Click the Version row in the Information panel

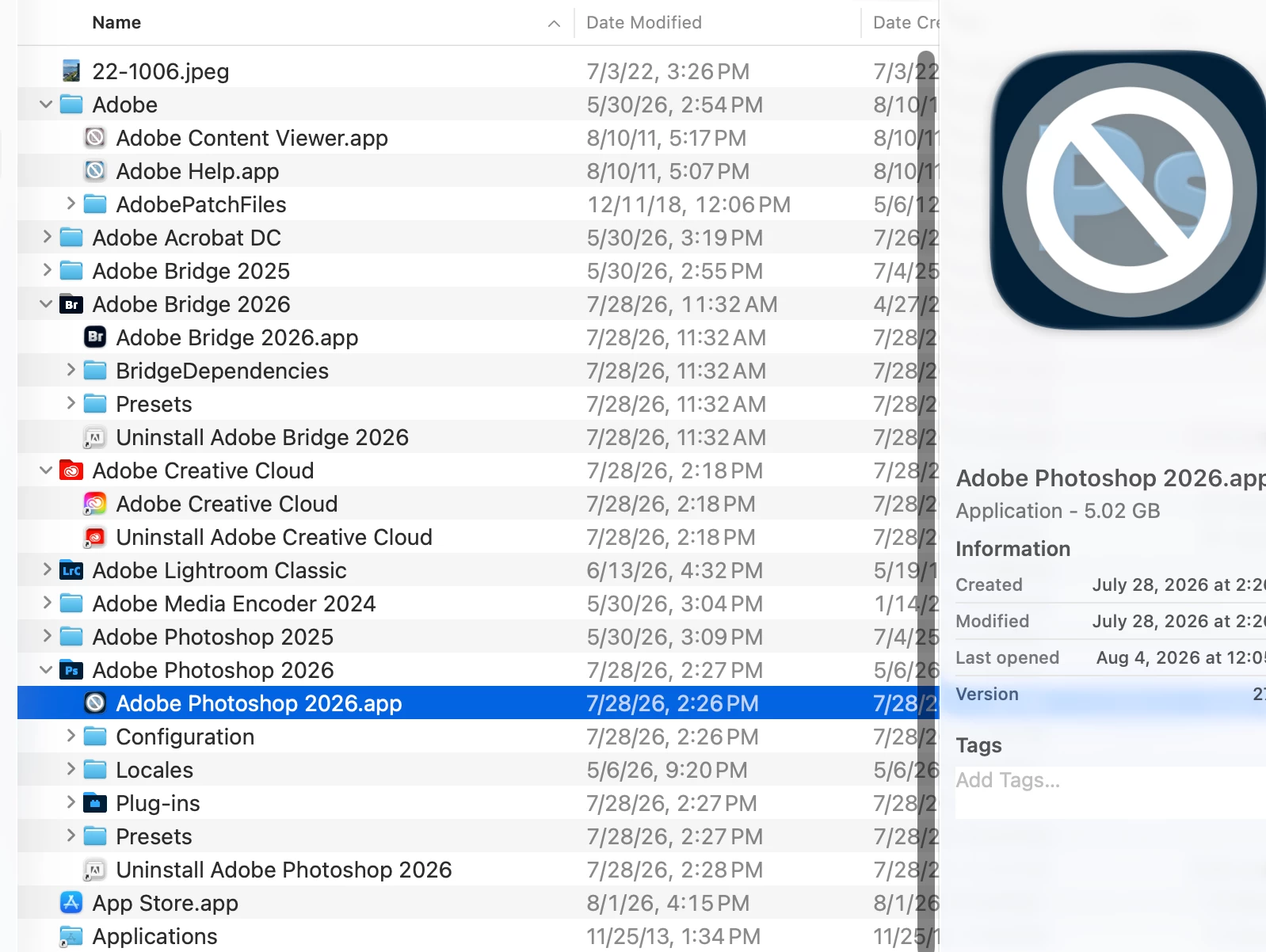tap(1111, 695)
